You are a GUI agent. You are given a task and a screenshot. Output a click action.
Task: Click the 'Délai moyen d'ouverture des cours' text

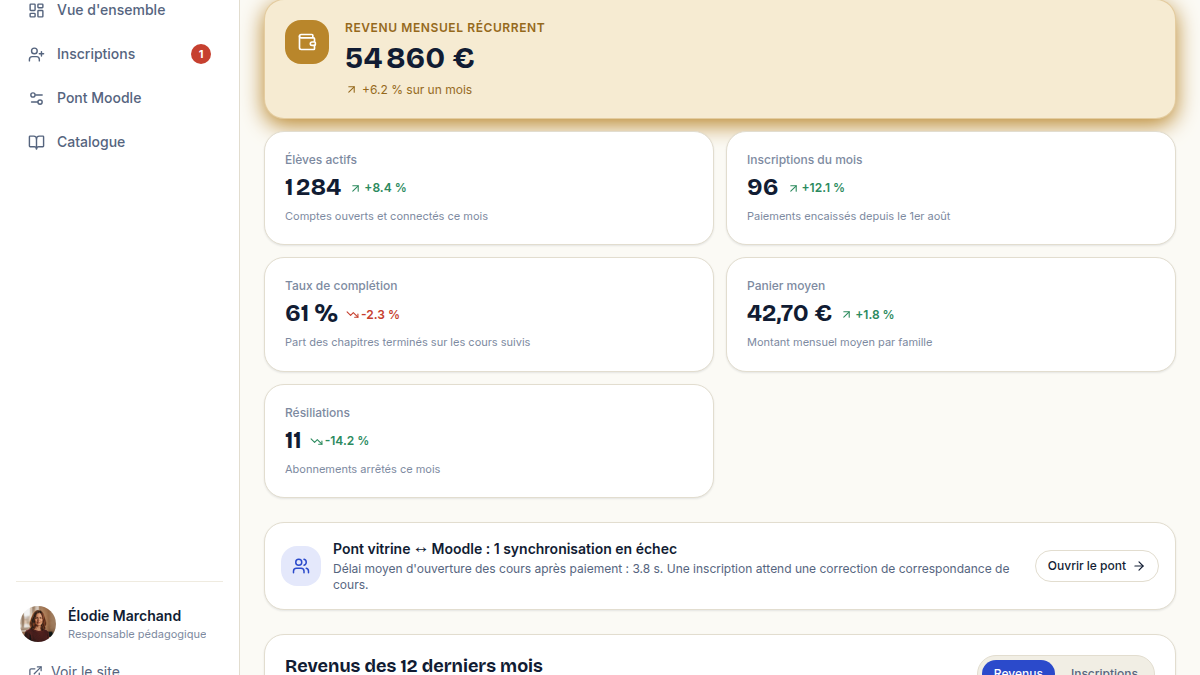[671, 576]
